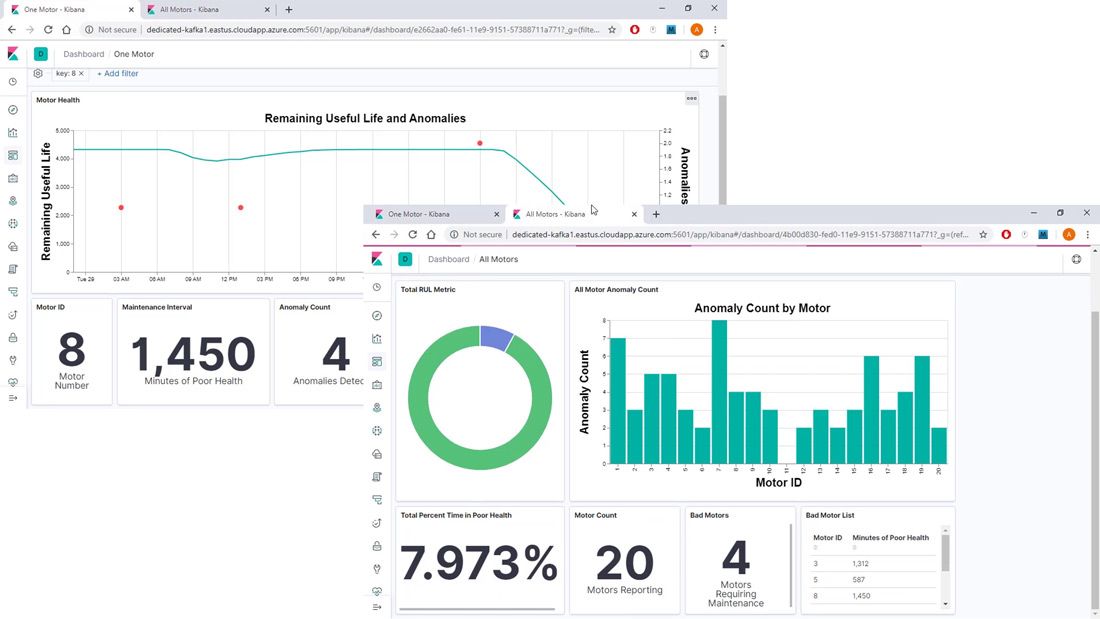Viewport: 1100px width, 619px height.
Task: Reload the page with the refresh button
Action: [47, 30]
